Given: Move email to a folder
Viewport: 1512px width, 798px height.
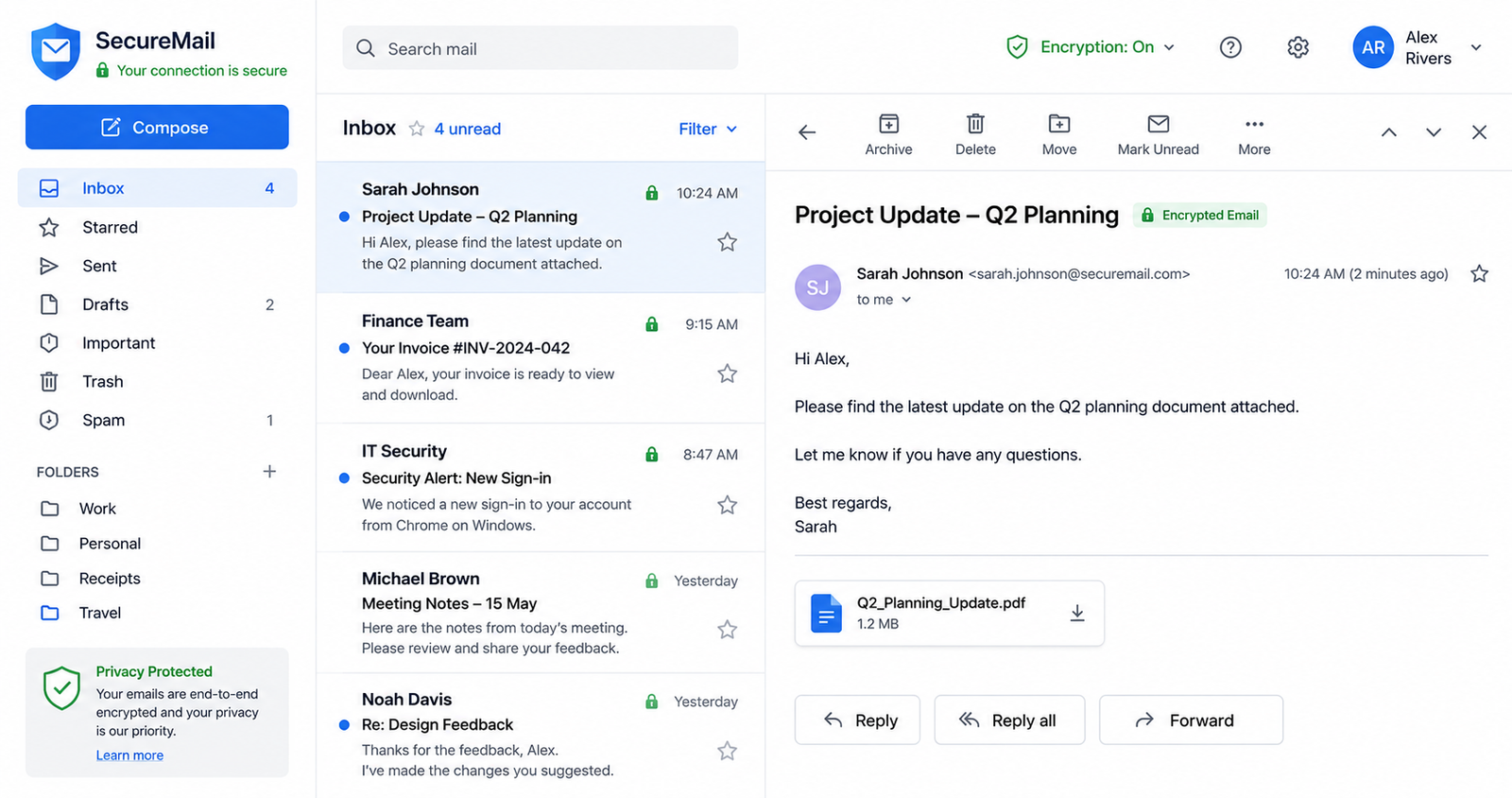Looking at the screenshot, I should [1059, 135].
